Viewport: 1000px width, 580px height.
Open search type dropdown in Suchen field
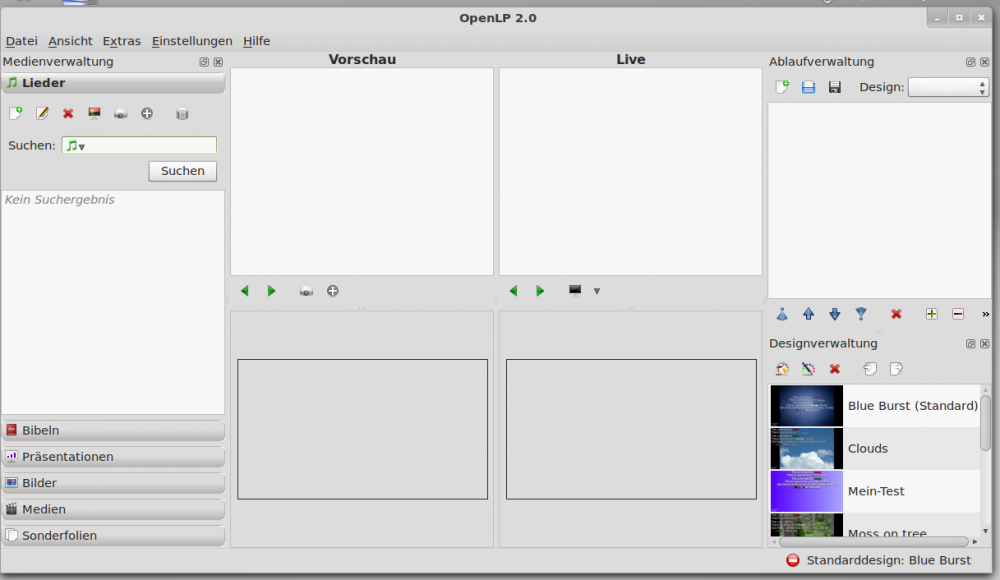point(76,145)
